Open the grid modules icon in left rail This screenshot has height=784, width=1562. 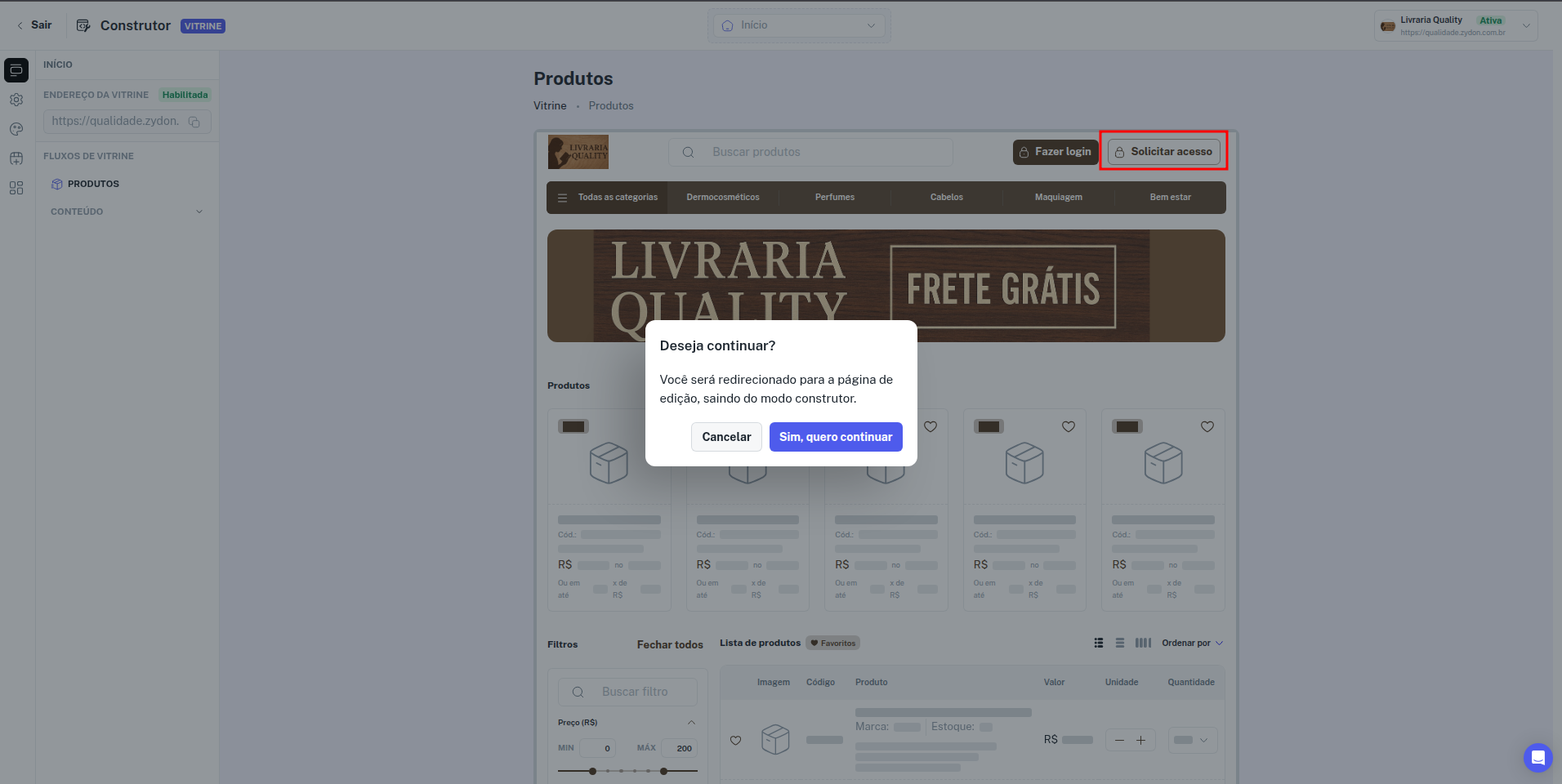tap(16, 188)
